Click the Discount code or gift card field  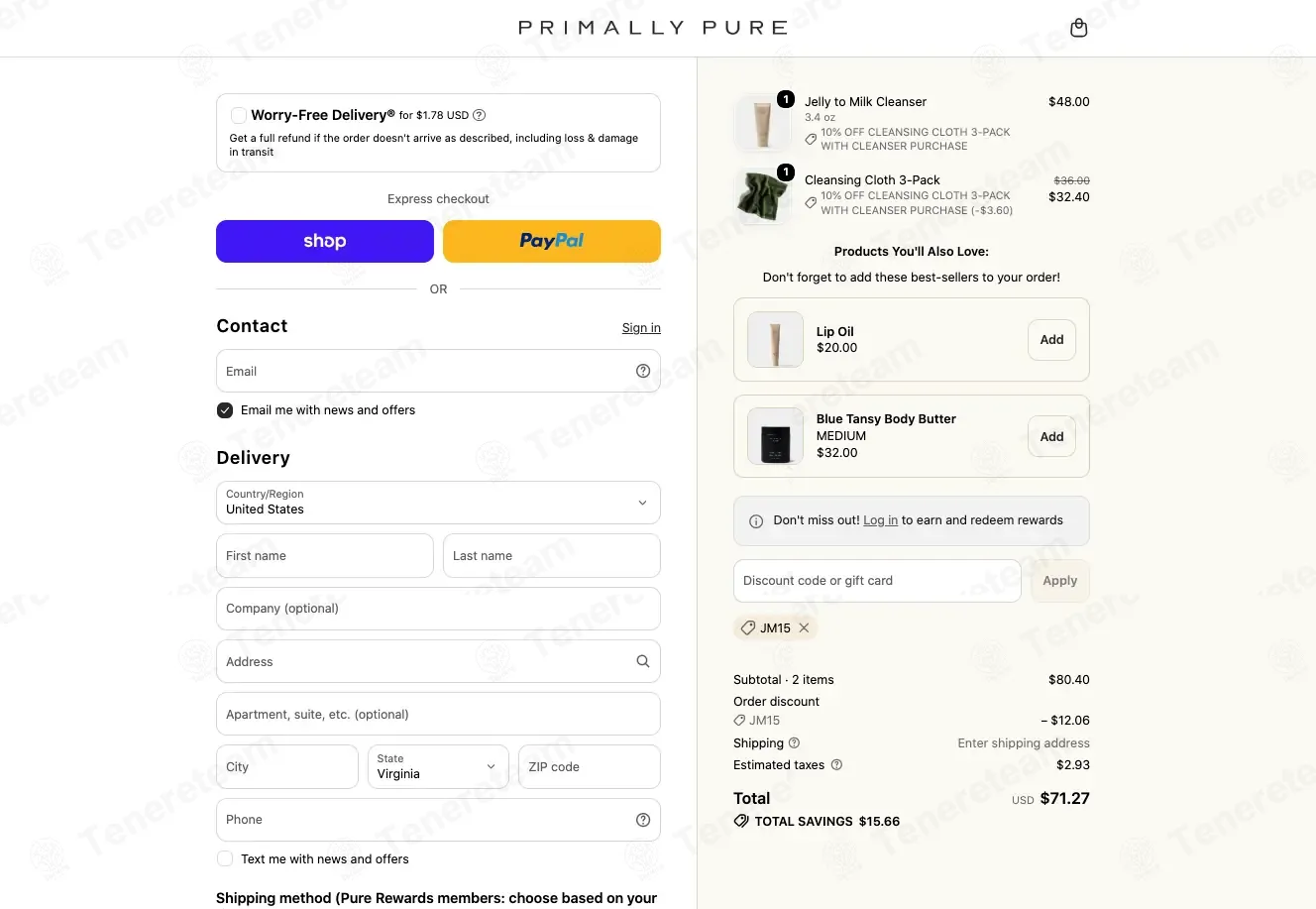coord(877,581)
